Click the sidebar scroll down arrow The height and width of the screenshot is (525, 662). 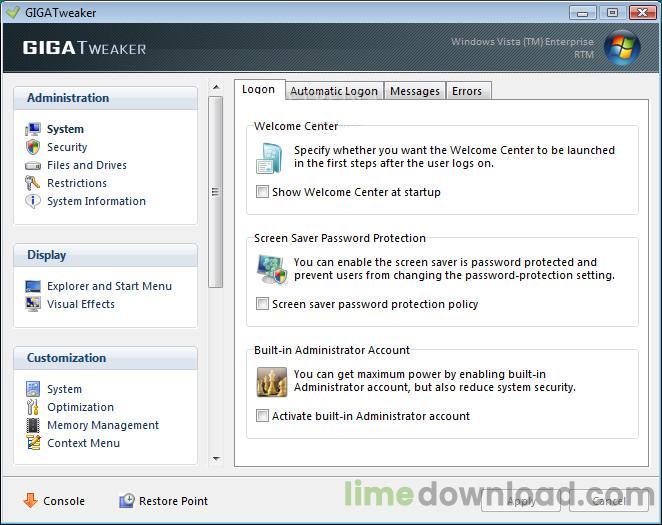(216, 459)
